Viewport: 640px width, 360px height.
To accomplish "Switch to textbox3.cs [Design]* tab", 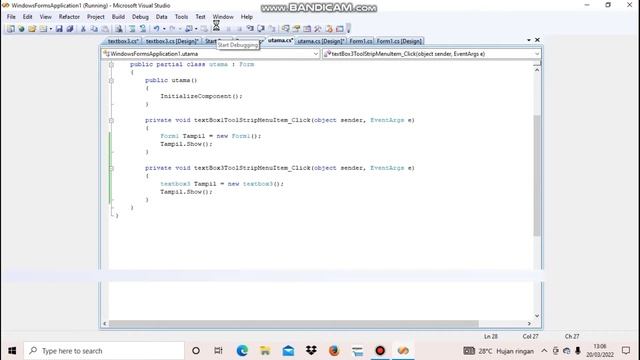I will [172, 41].
